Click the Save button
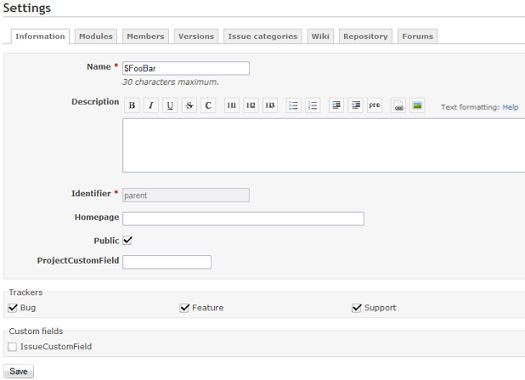This screenshot has width=525, height=380. coord(18,371)
